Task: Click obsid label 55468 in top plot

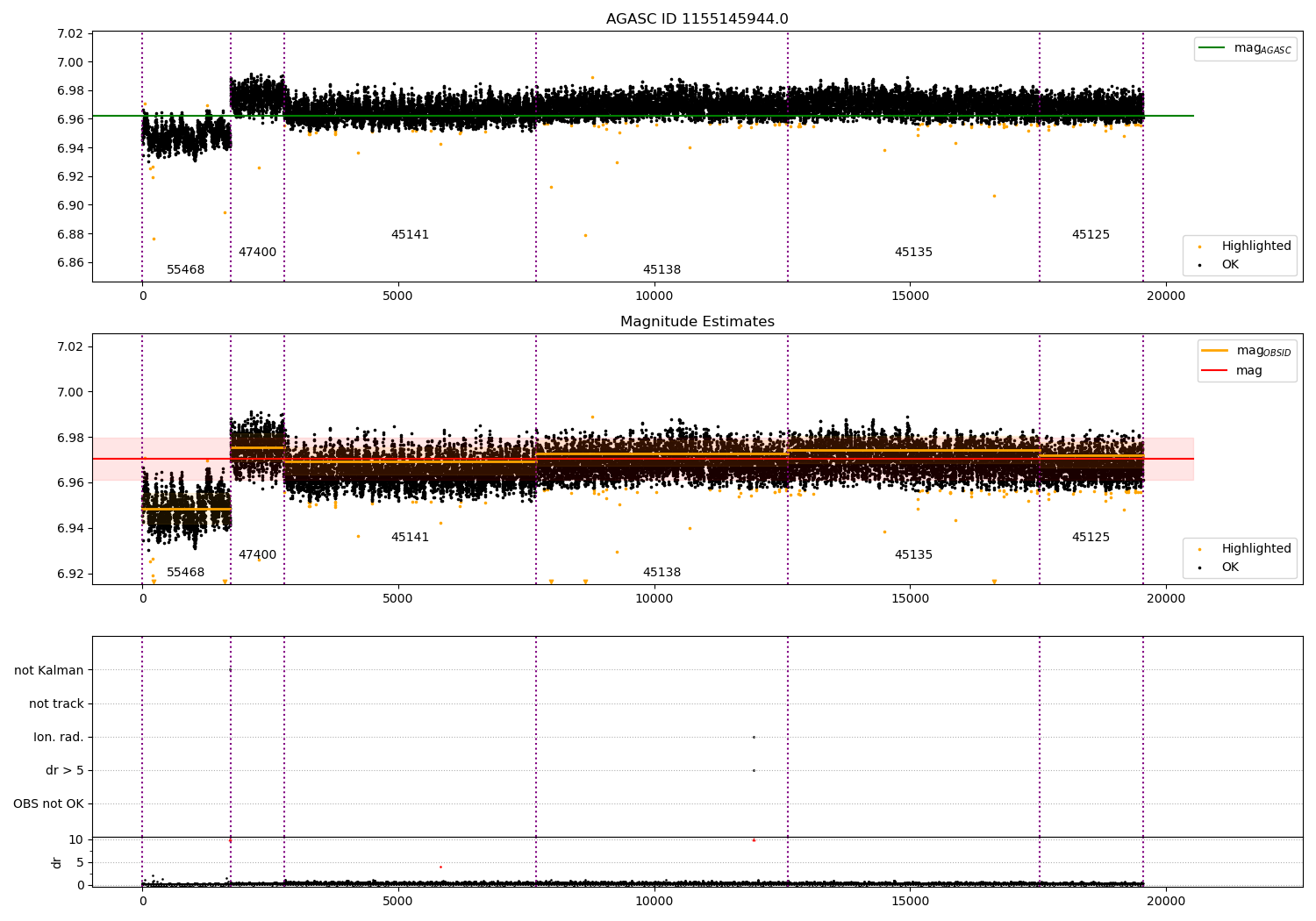Action: coord(186,270)
